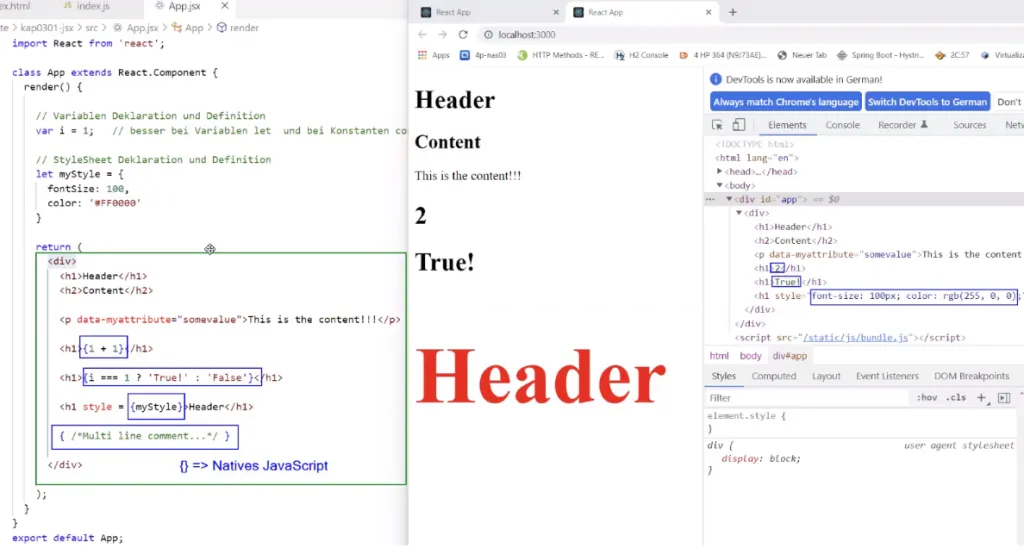Viewport: 1024px width, 548px height.
Task: Switch to the Elements panel tab
Action: pos(787,125)
